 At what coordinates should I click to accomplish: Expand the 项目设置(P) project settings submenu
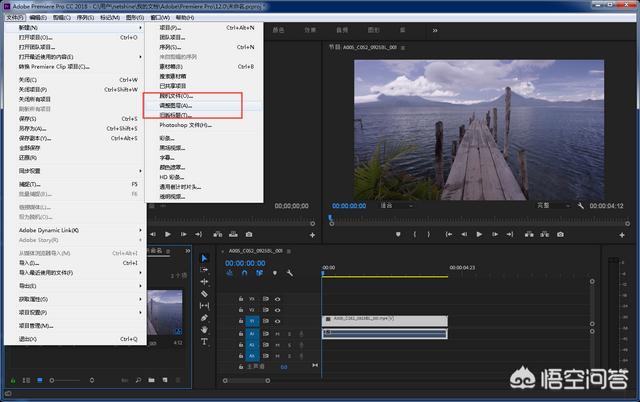pos(76,312)
